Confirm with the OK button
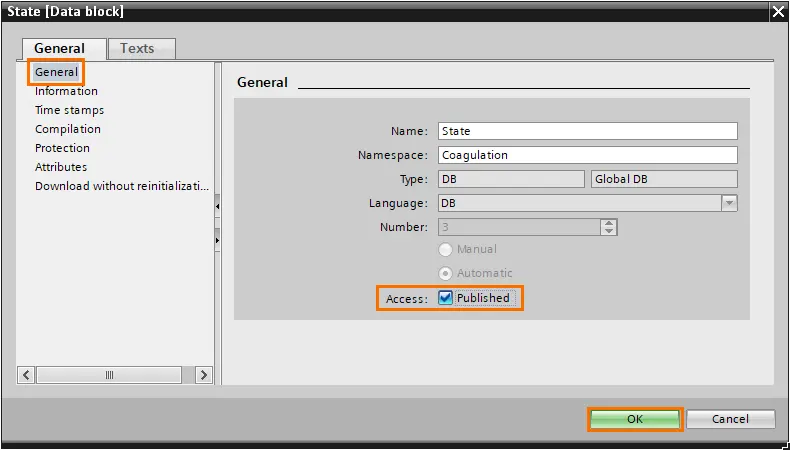Screen dimensions: 790x450 635,419
